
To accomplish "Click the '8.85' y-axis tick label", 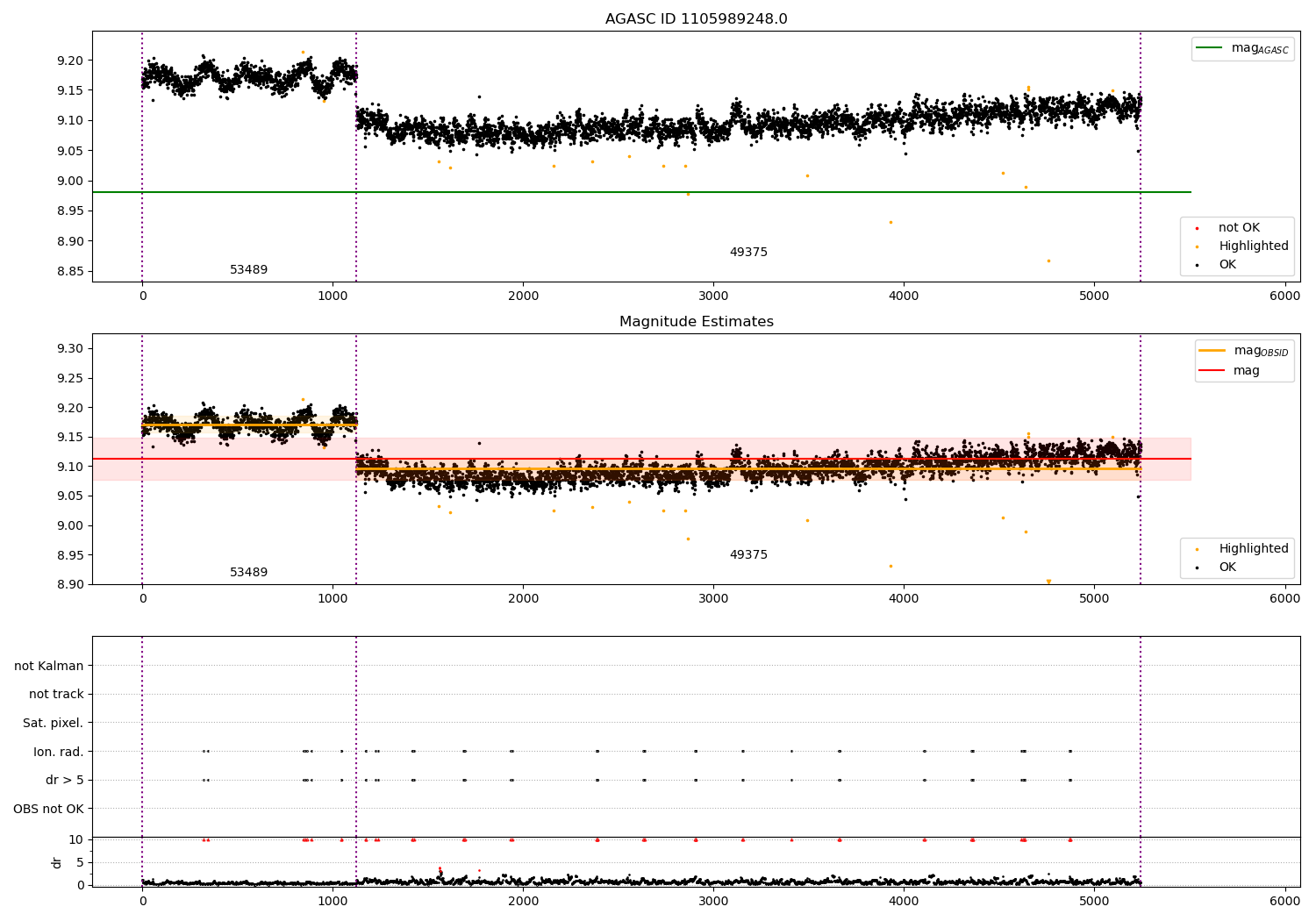I will click(x=69, y=271).
